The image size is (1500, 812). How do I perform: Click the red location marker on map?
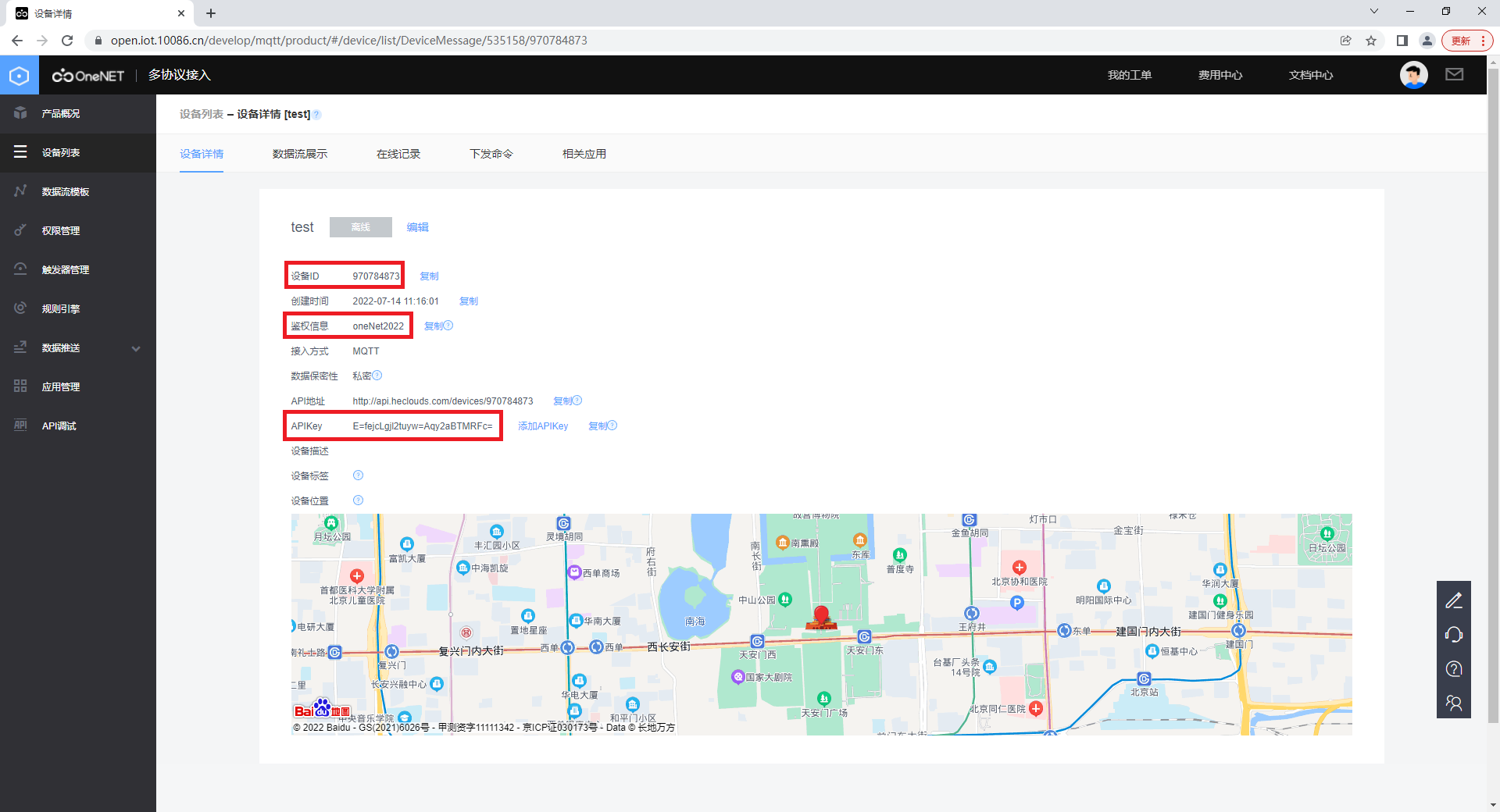pyautogui.click(x=821, y=616)
